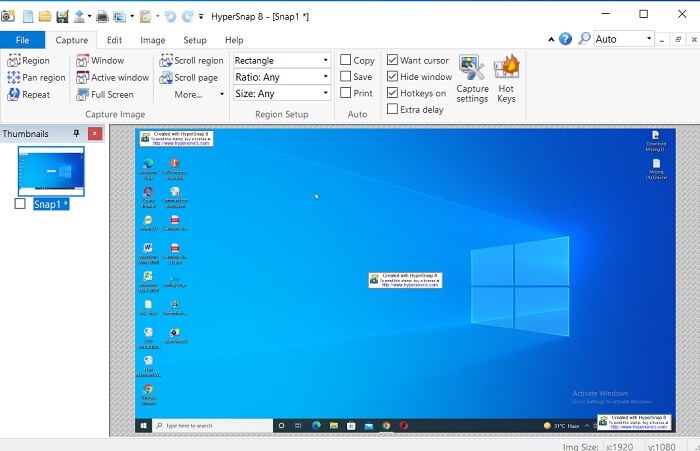Toggle Hotkeys on checkbox
The image size is (700, 451).
tap(392, 93)
